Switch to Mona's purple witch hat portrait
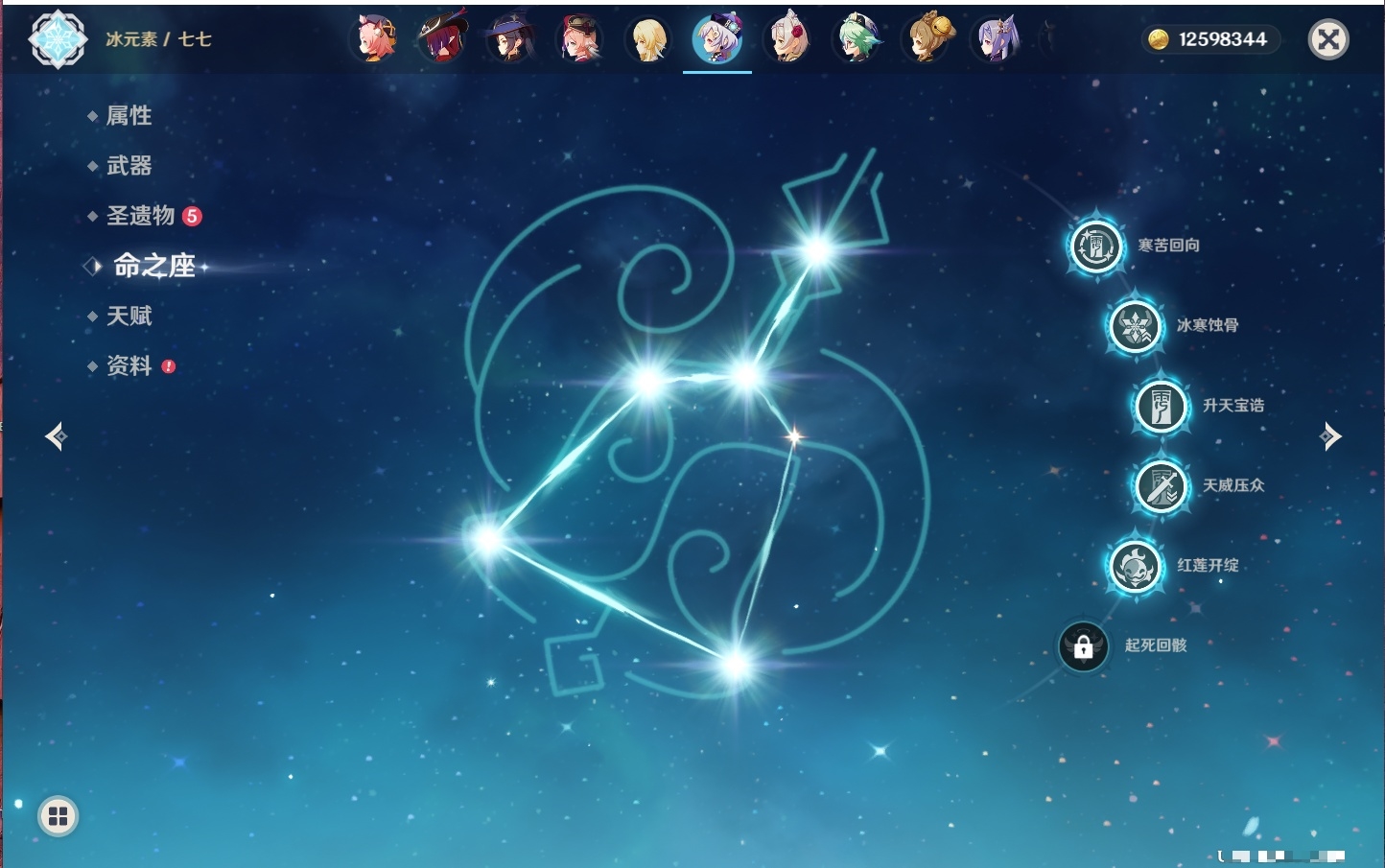Viewport: 1385px width, 868px height. 510,39
